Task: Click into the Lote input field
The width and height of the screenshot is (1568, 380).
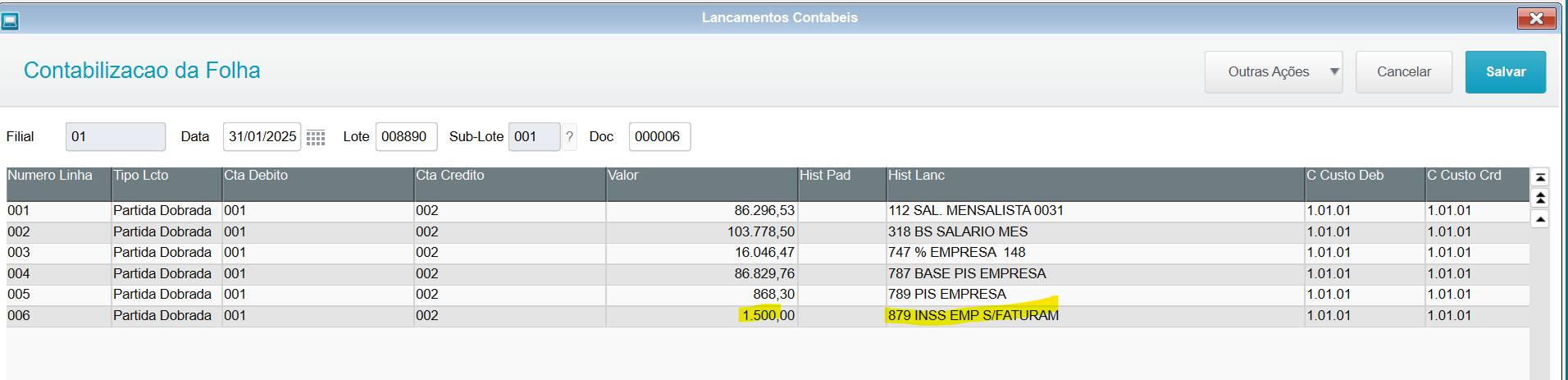Action: point(406,137)
